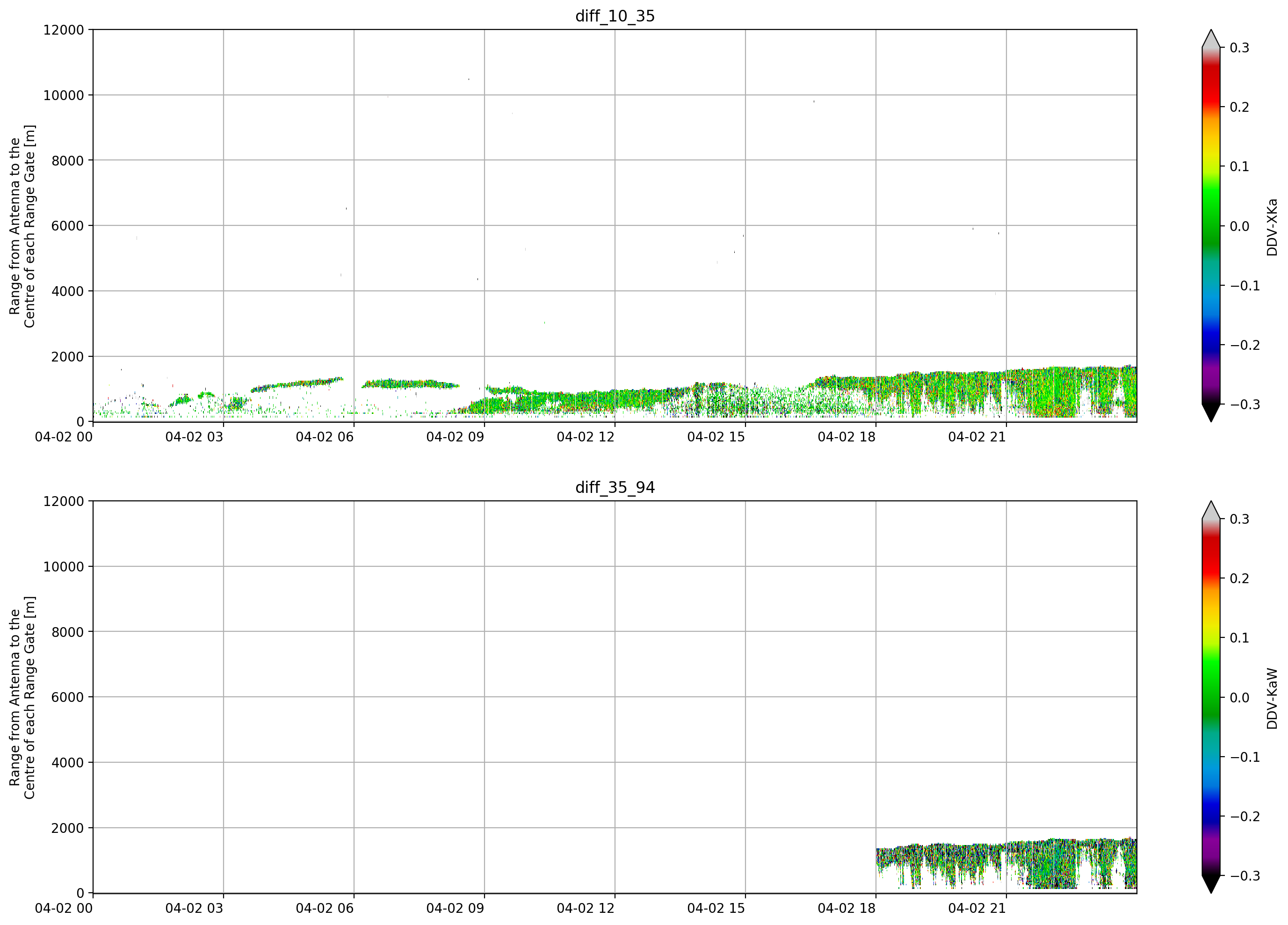
Task: Click '04-02 09' time label under diff_10_35
Action: pos(456,437)
